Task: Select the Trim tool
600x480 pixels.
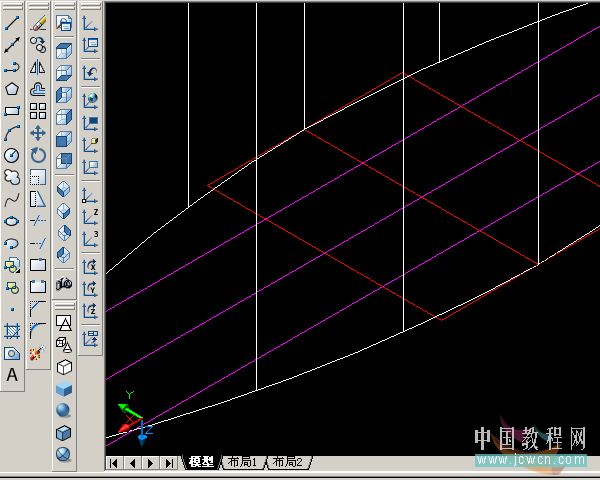Action: 38,221
